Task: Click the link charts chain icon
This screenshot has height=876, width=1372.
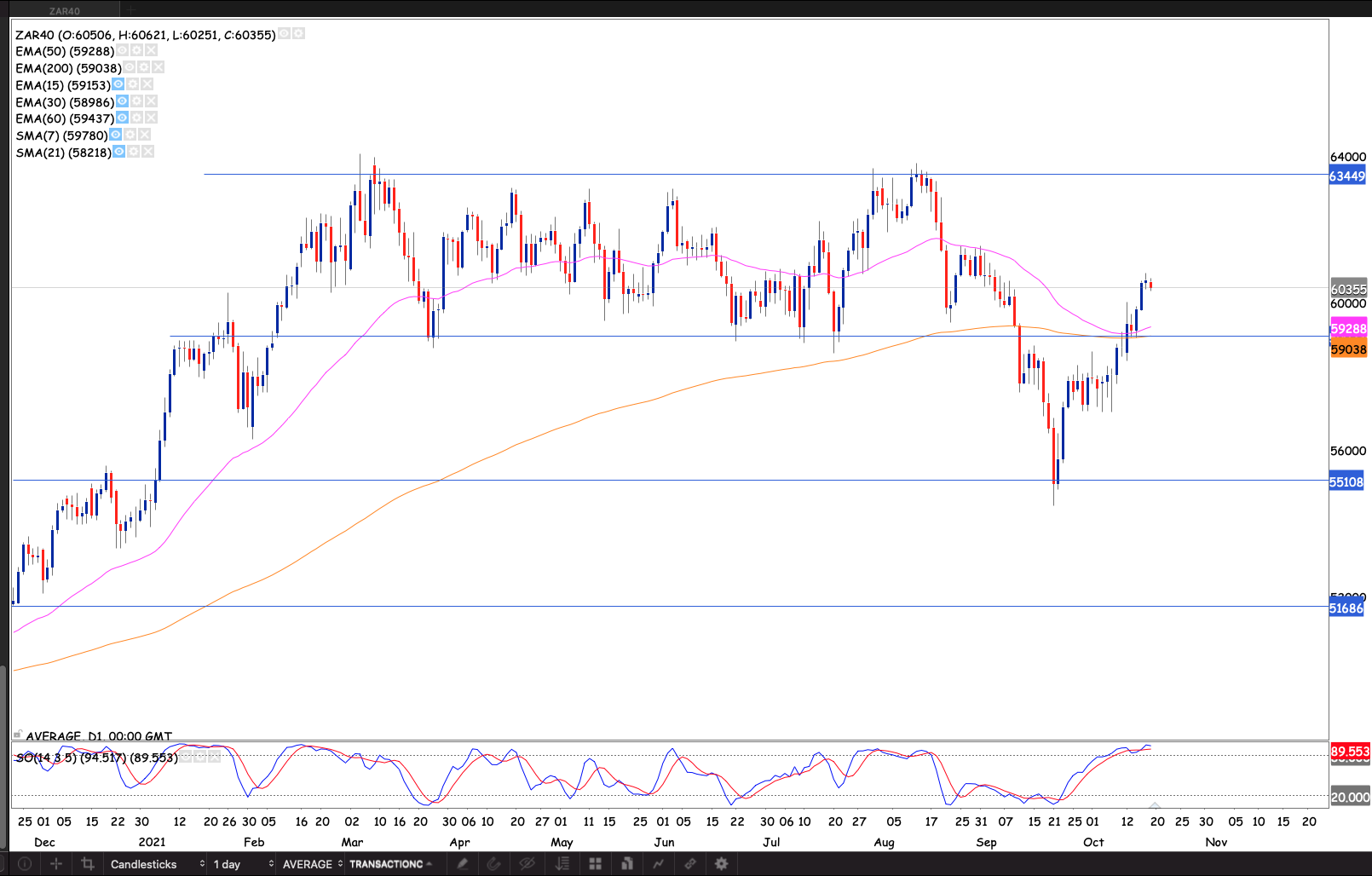Action: click(690, 863)
